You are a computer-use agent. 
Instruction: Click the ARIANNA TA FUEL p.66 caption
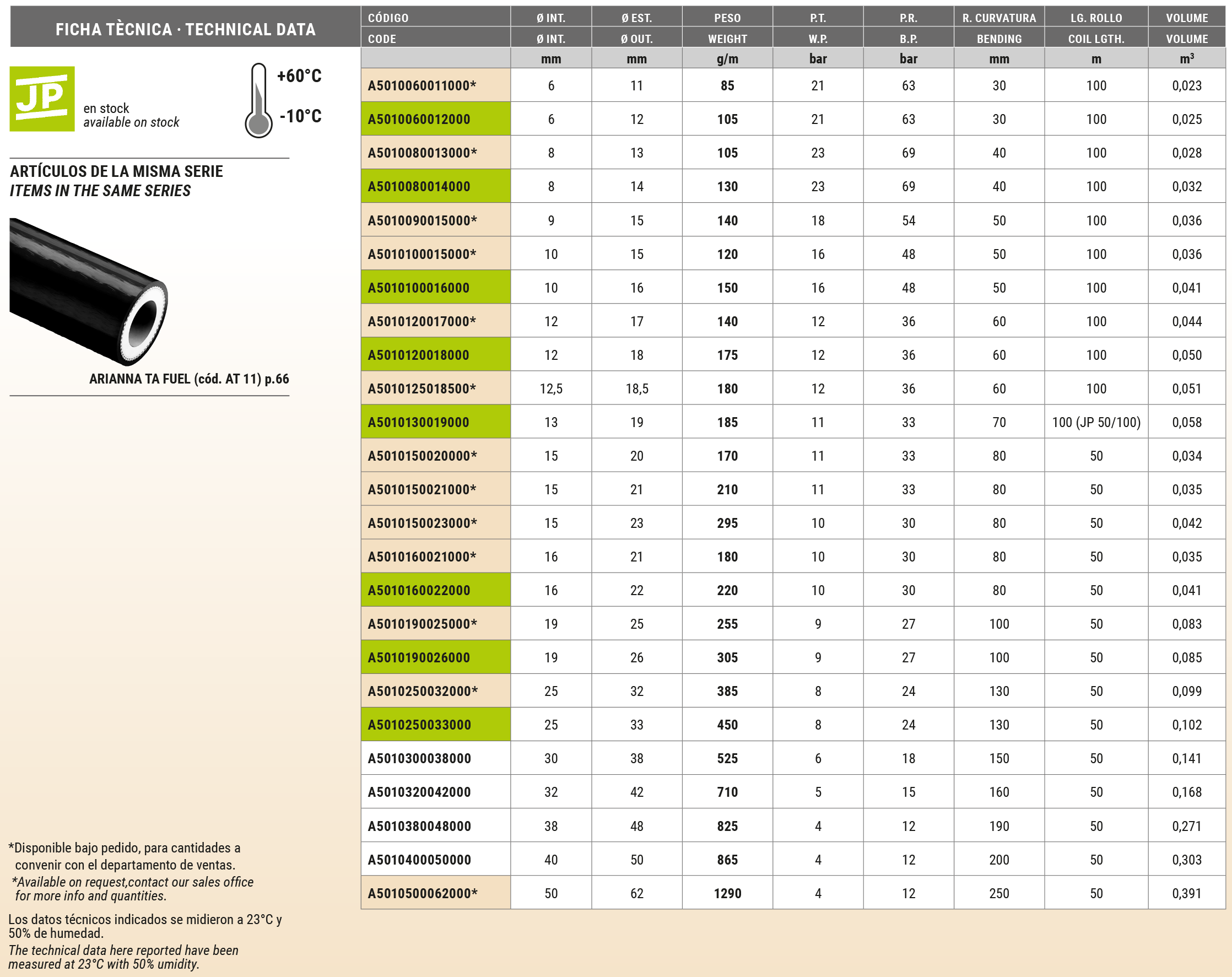point(188,379)
